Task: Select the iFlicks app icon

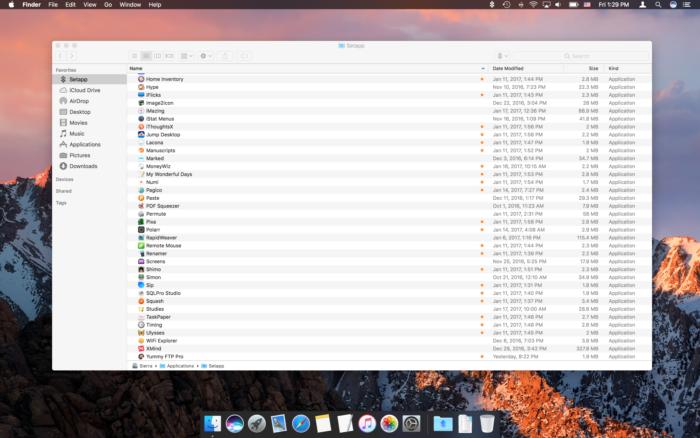Action: [141, 95]
